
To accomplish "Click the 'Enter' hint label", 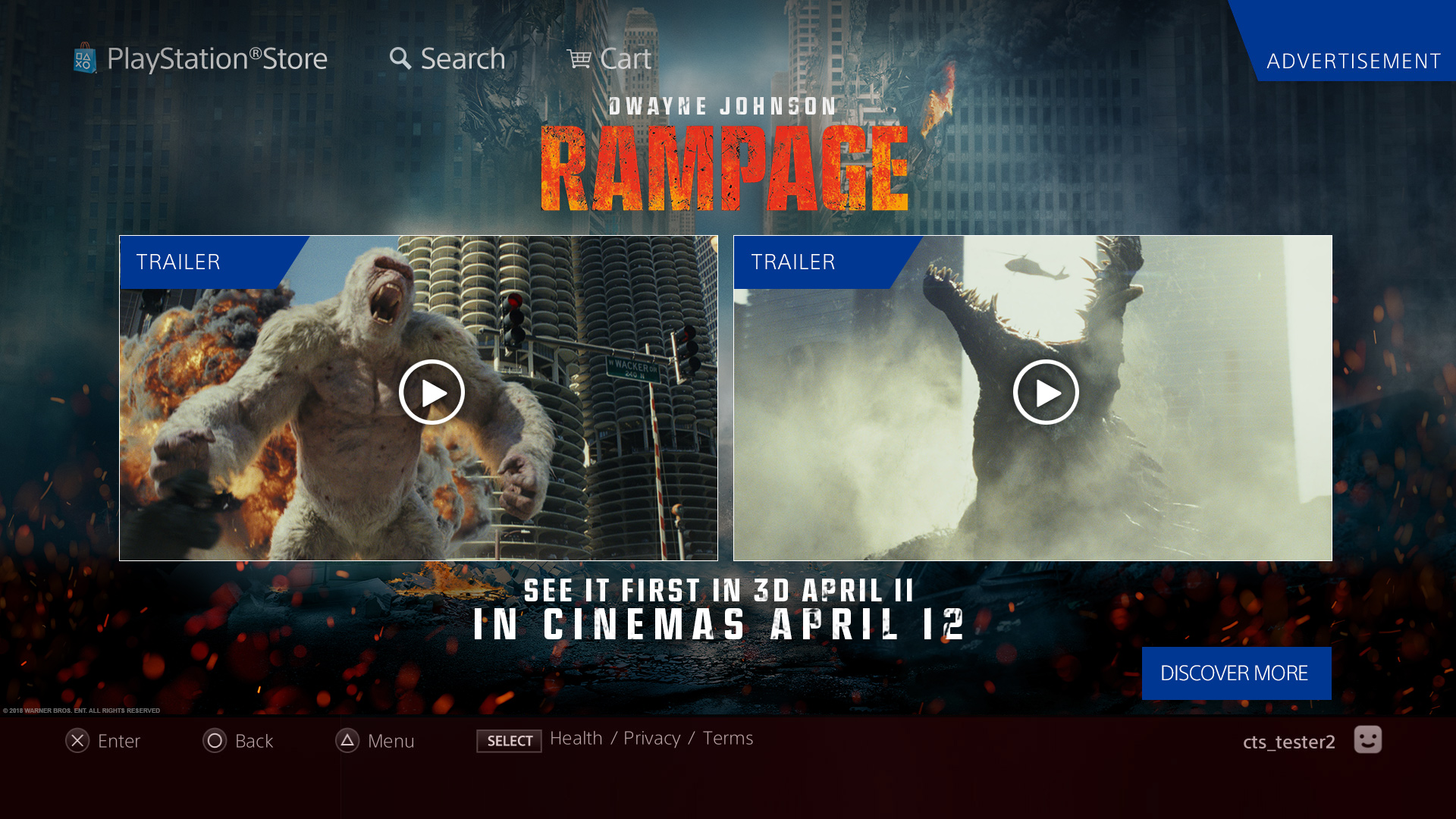I will pos(119,741).
